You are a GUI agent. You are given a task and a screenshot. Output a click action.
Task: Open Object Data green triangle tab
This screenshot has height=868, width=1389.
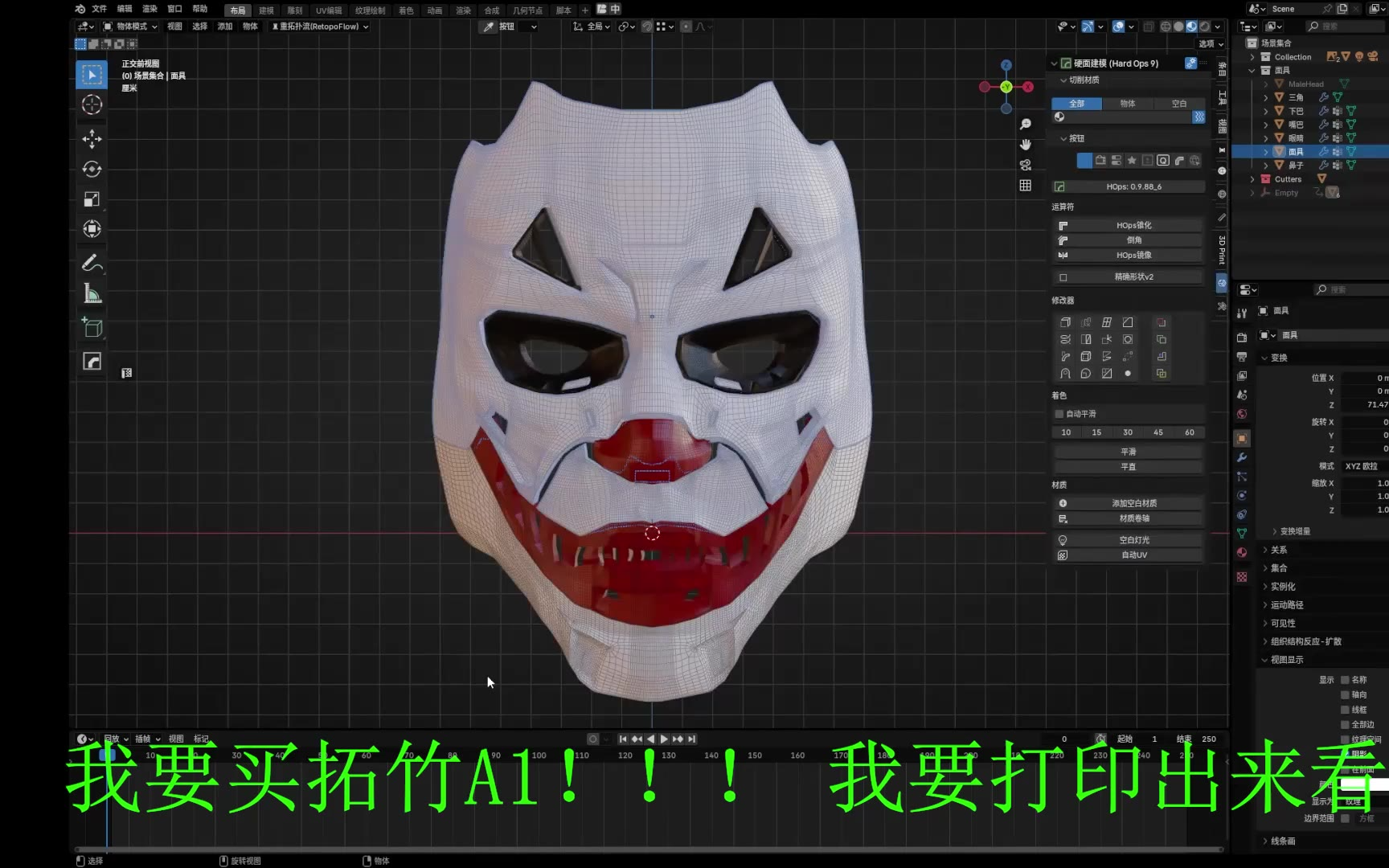tap(1242, 533)
